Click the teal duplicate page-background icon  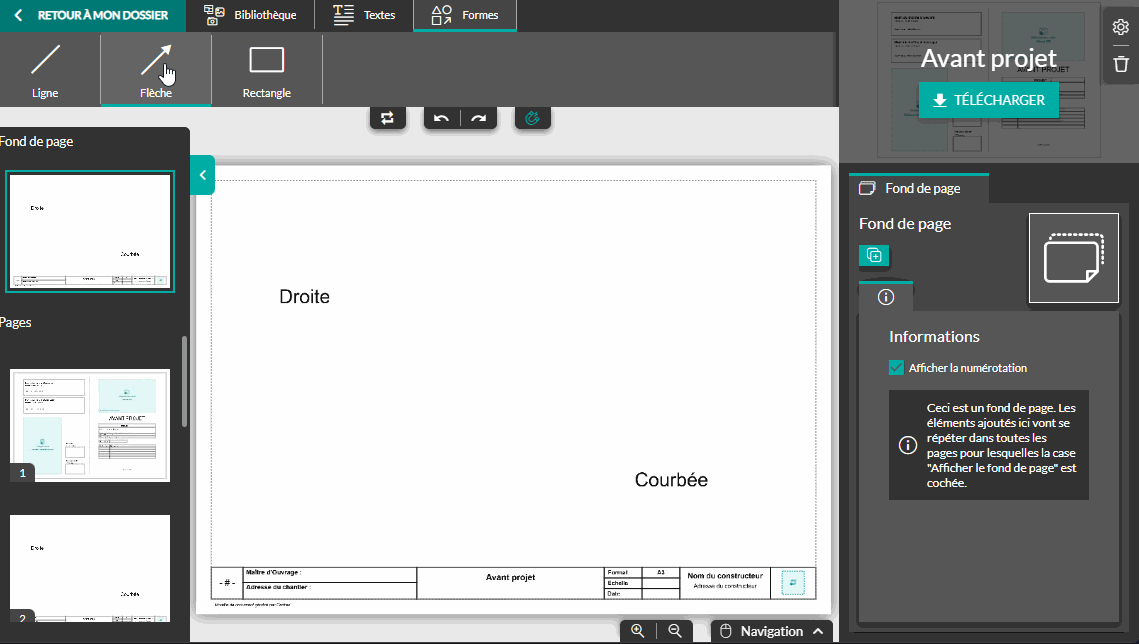874,255
